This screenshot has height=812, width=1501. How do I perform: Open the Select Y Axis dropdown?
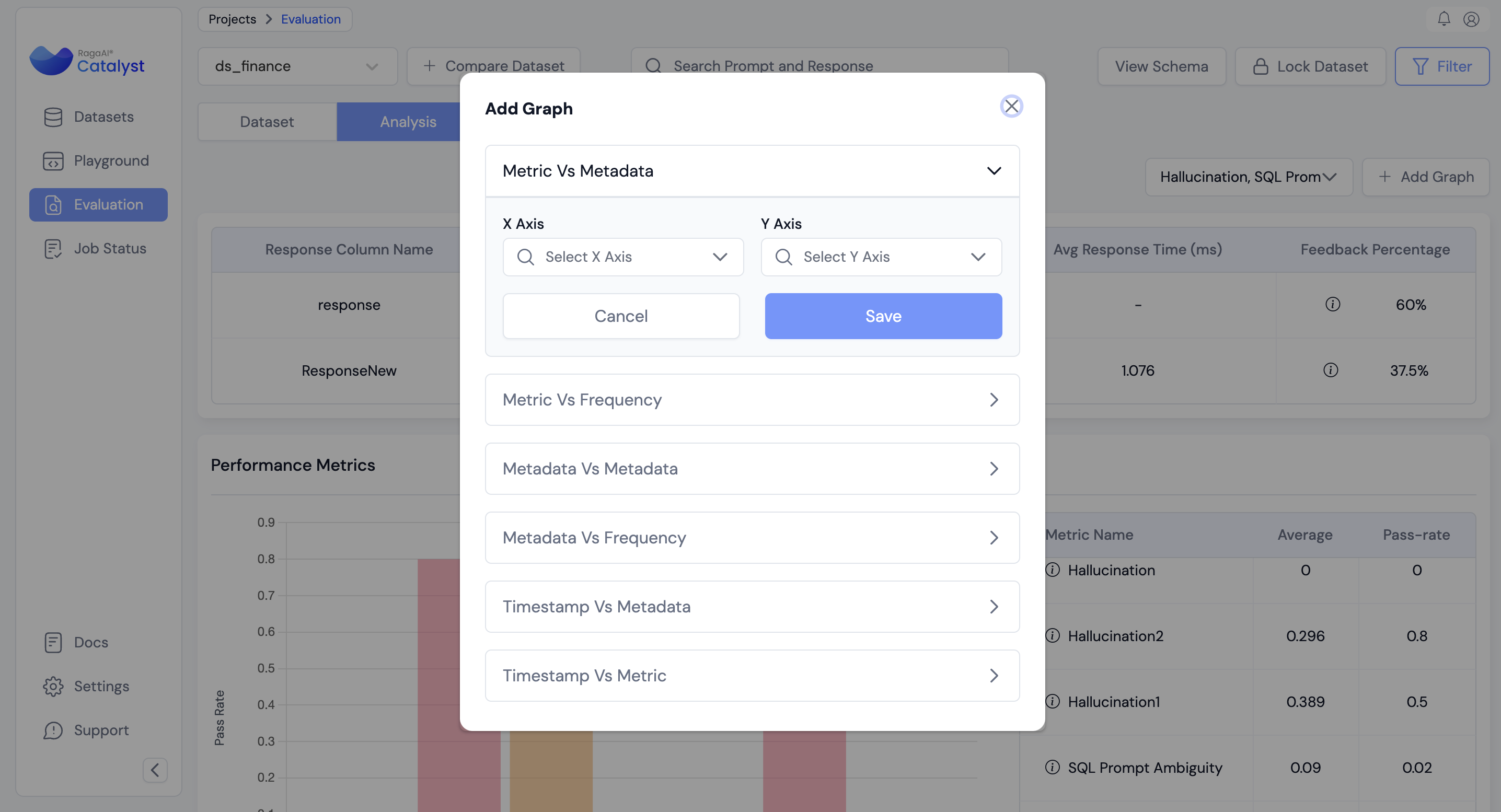coord(881,257)
